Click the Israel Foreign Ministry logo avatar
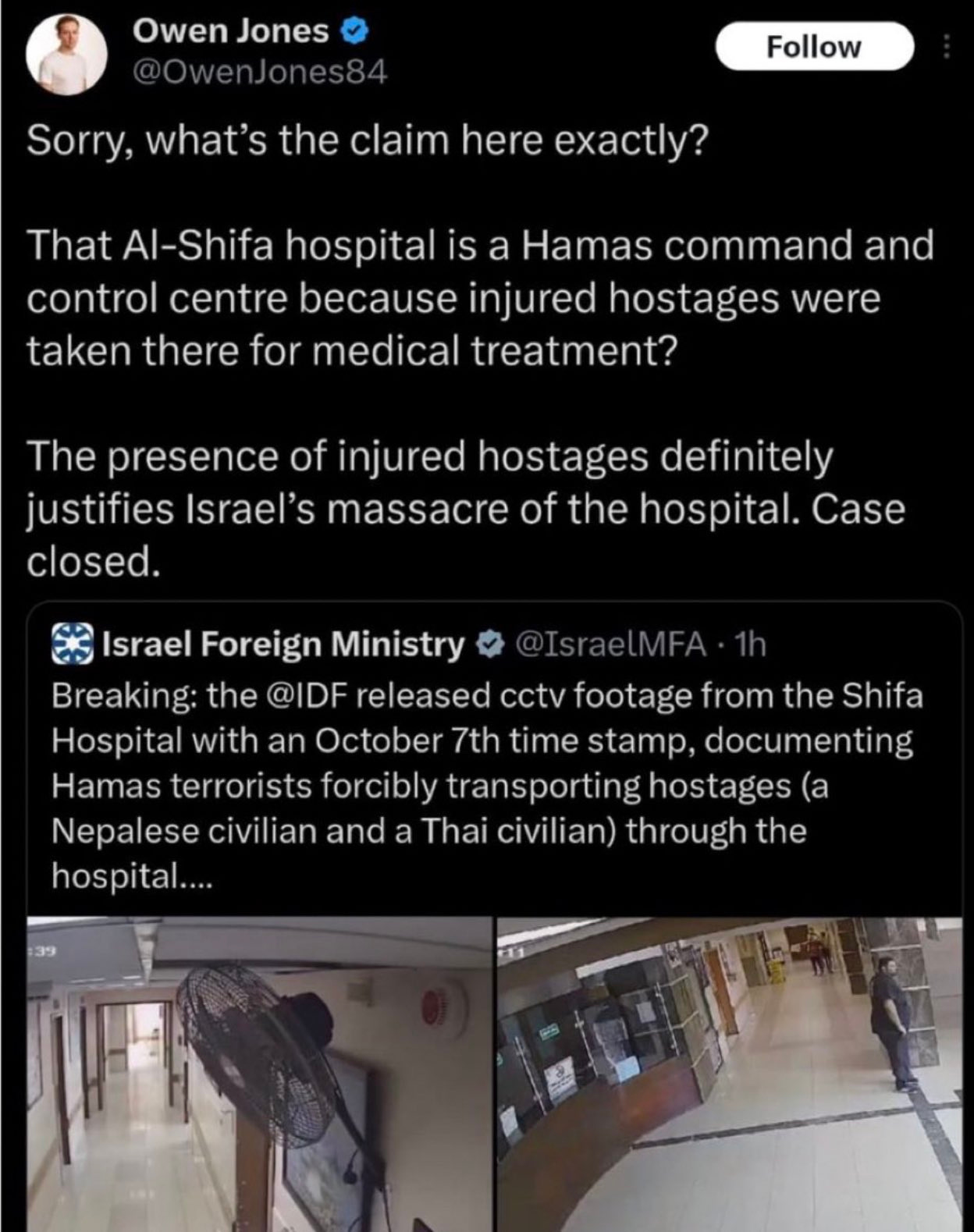The height and width of the screenshot is (1232, 974). pyautogui.click(x=73, y=644)
